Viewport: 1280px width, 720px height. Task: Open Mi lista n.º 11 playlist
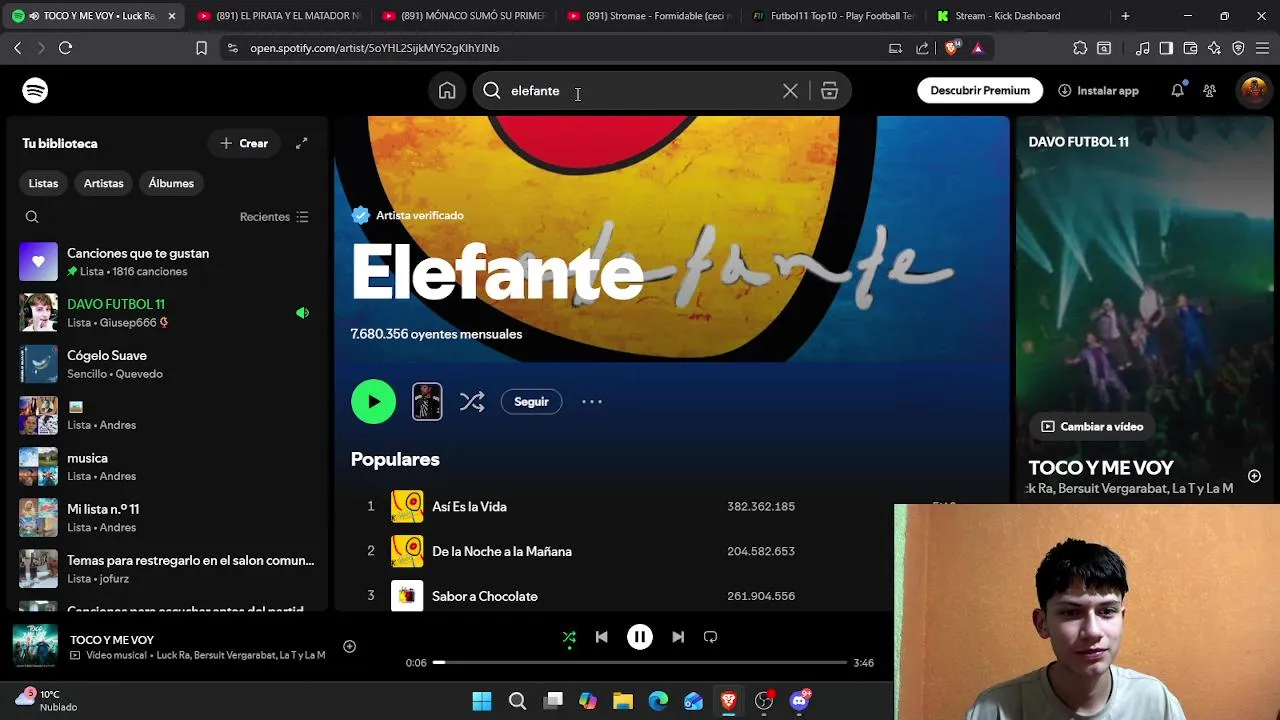[166, 518]
